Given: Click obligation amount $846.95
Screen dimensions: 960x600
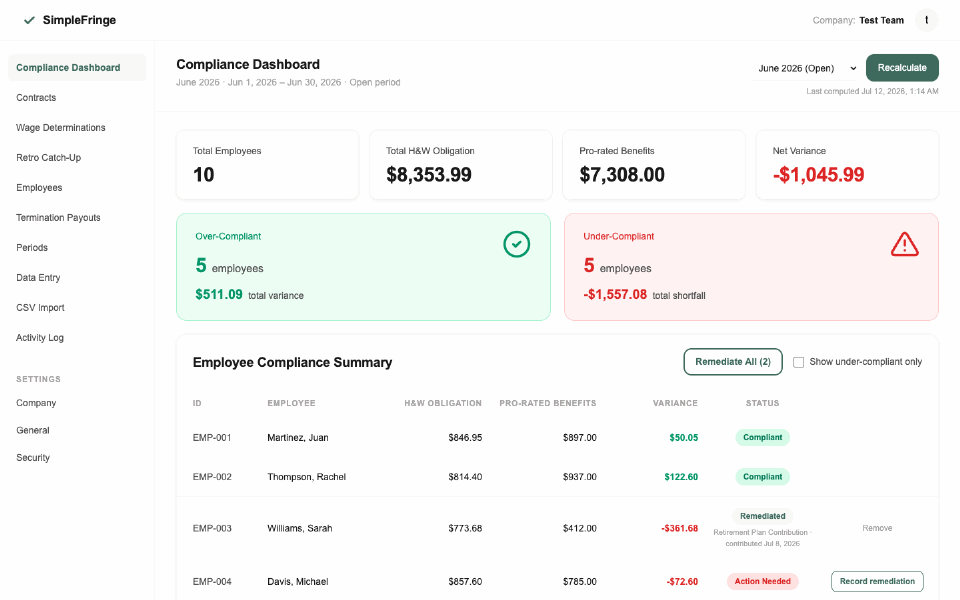Looking at the screenshot, I should [x=465, y=438].
